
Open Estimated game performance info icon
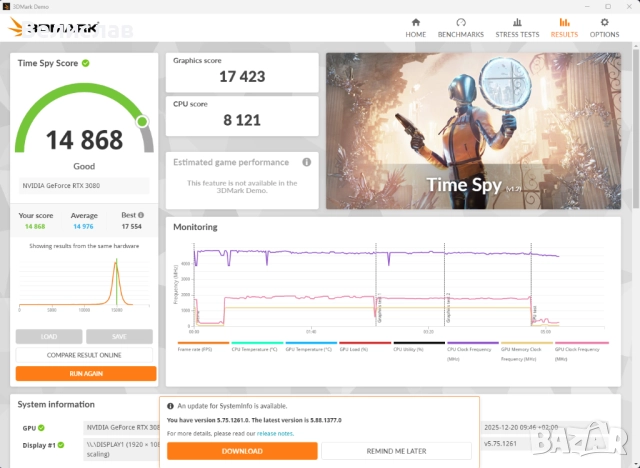pyautogui.click(x=307, y=162)
